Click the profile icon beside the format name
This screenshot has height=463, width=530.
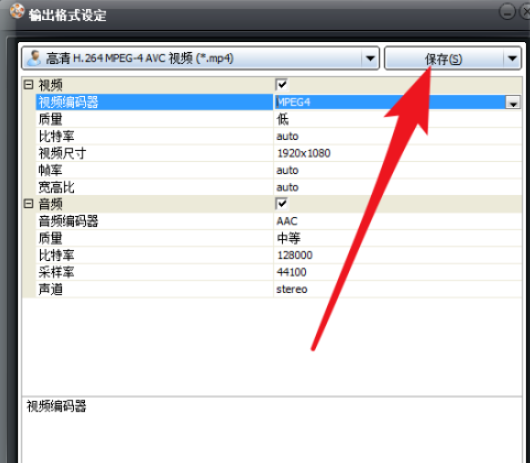[x=34, y=58]
